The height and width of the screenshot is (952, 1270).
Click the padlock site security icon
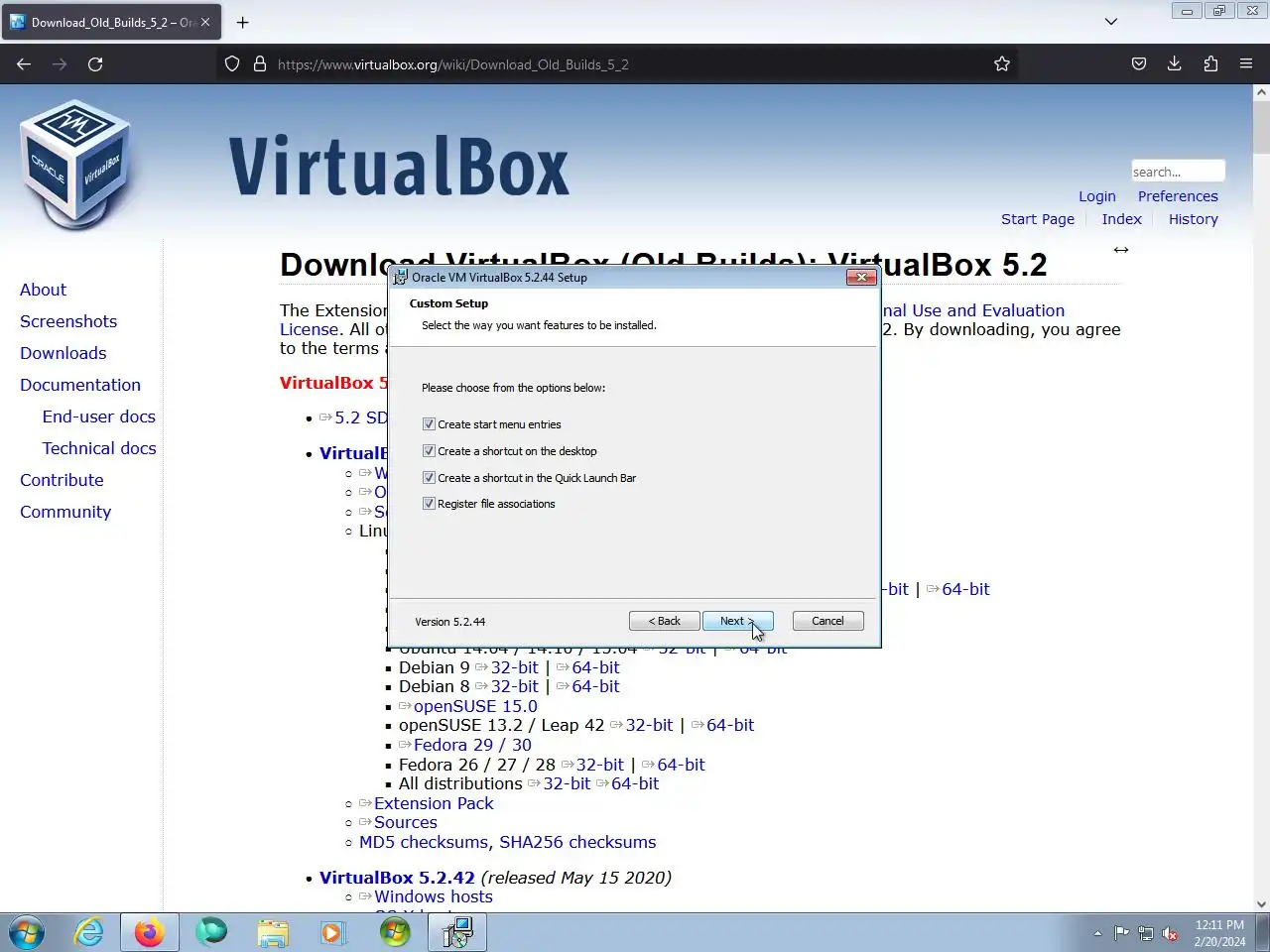pyautogui.click(x=260, y=64)
